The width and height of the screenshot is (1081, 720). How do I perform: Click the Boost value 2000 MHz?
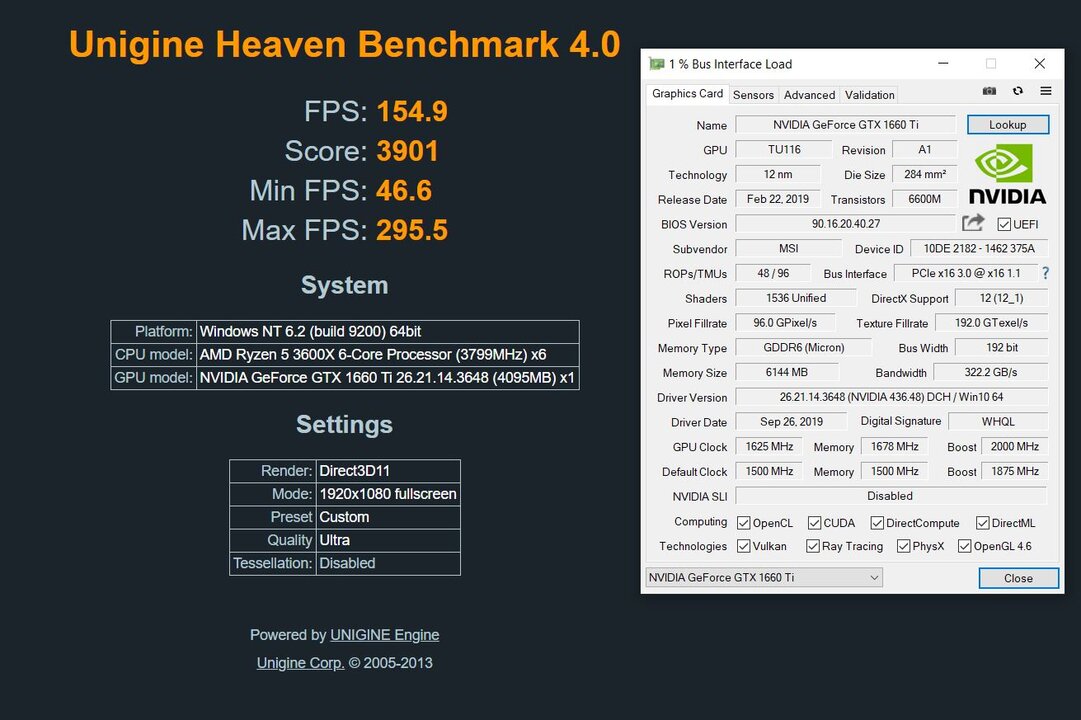1015,447
